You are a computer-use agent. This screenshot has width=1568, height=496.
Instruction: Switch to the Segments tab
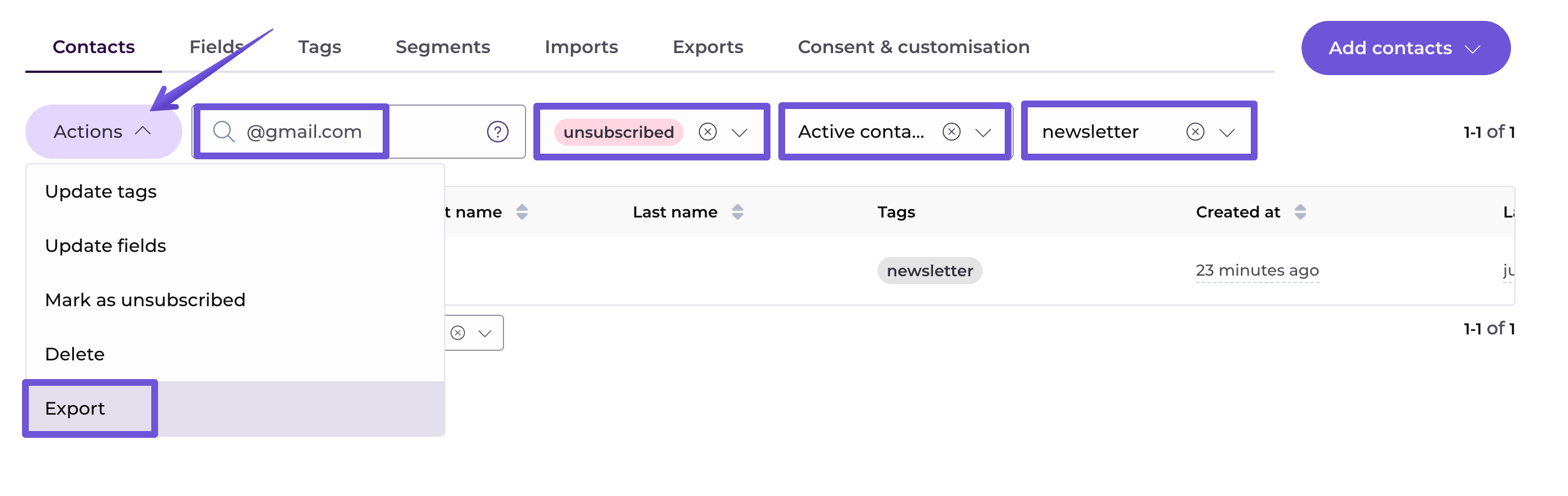pyautogui.click(x=443, y=47)
